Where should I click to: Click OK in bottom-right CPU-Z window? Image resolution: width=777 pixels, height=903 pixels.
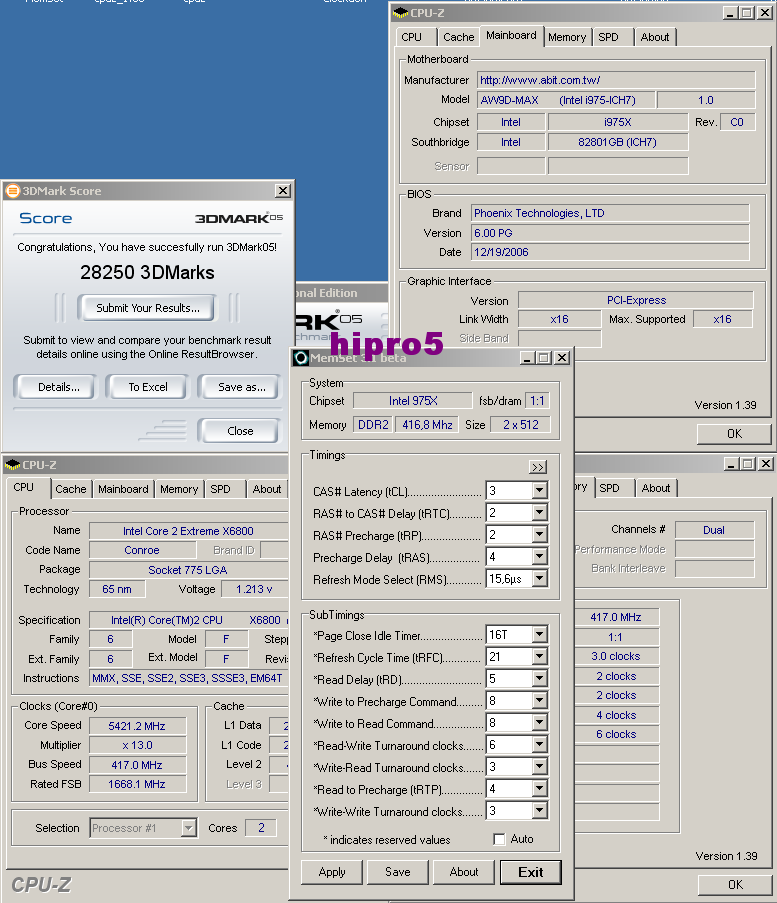coord(736,885)
